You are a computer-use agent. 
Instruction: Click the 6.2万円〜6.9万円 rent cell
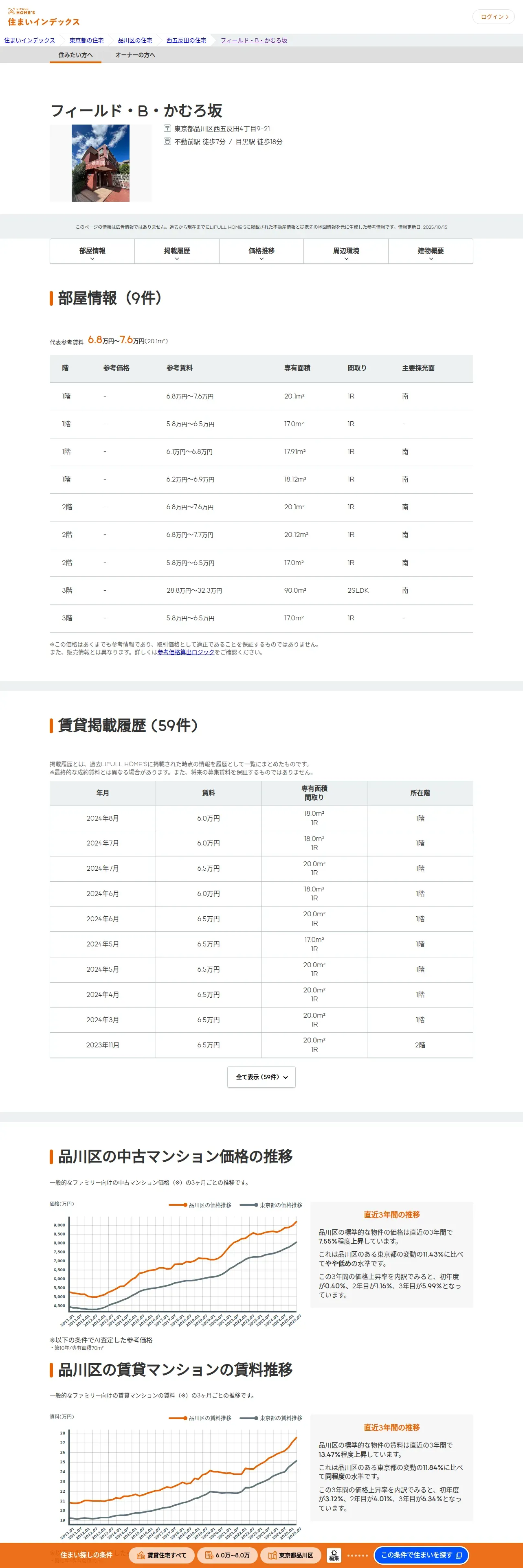[190, 480]
